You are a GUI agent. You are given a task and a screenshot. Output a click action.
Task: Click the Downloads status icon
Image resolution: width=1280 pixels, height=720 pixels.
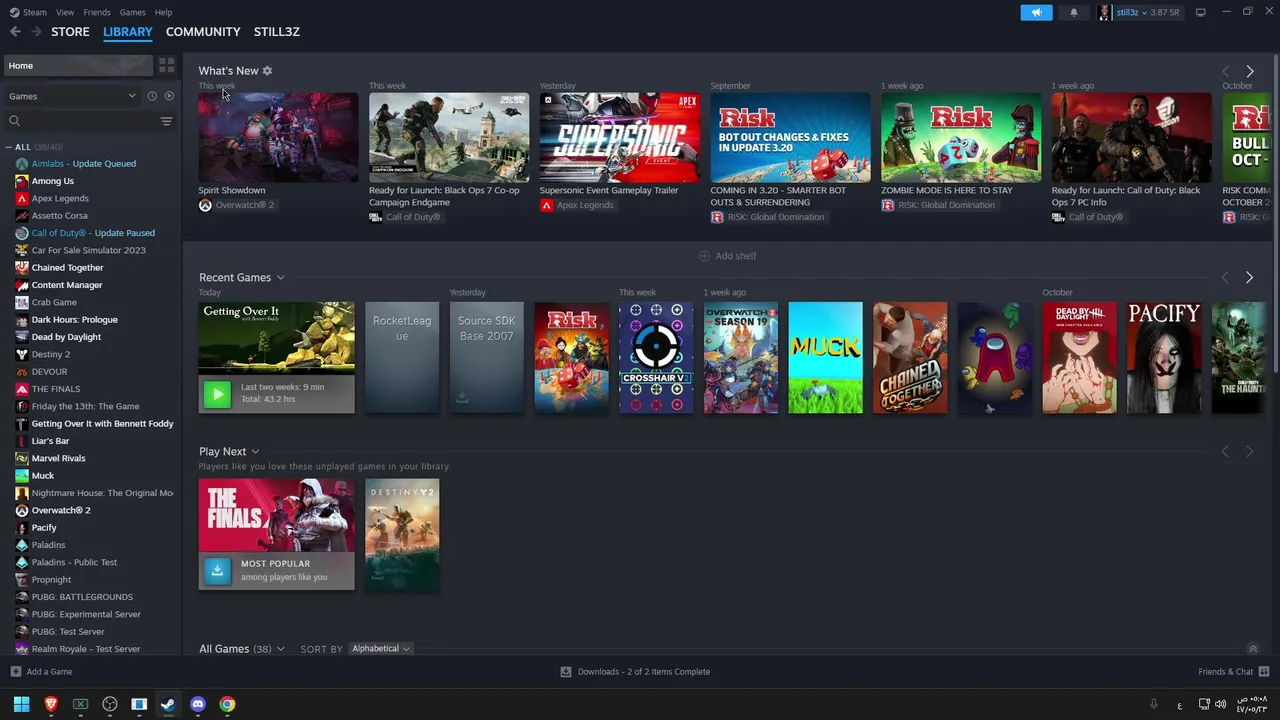point(566,672)
